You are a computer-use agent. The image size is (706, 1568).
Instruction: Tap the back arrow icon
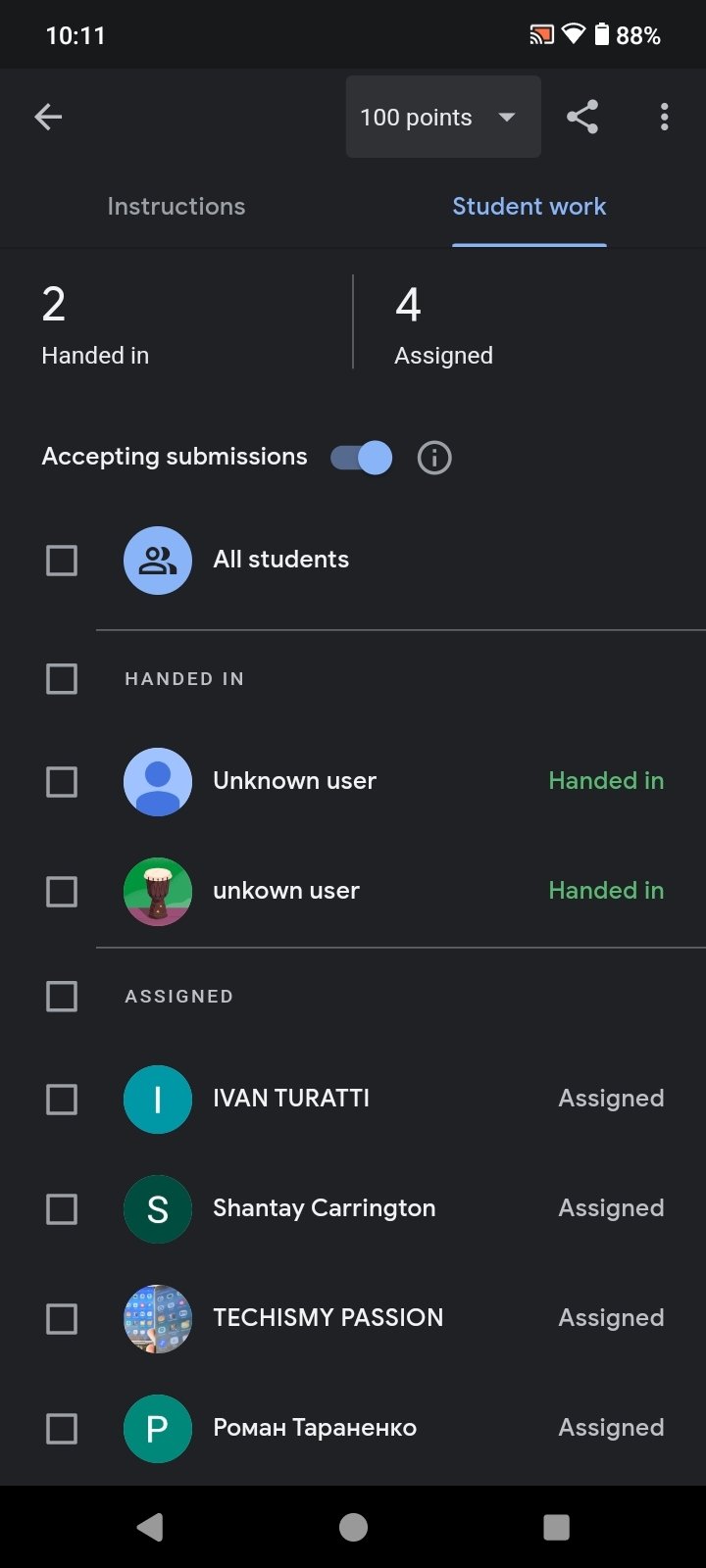[x=48, y=118]
